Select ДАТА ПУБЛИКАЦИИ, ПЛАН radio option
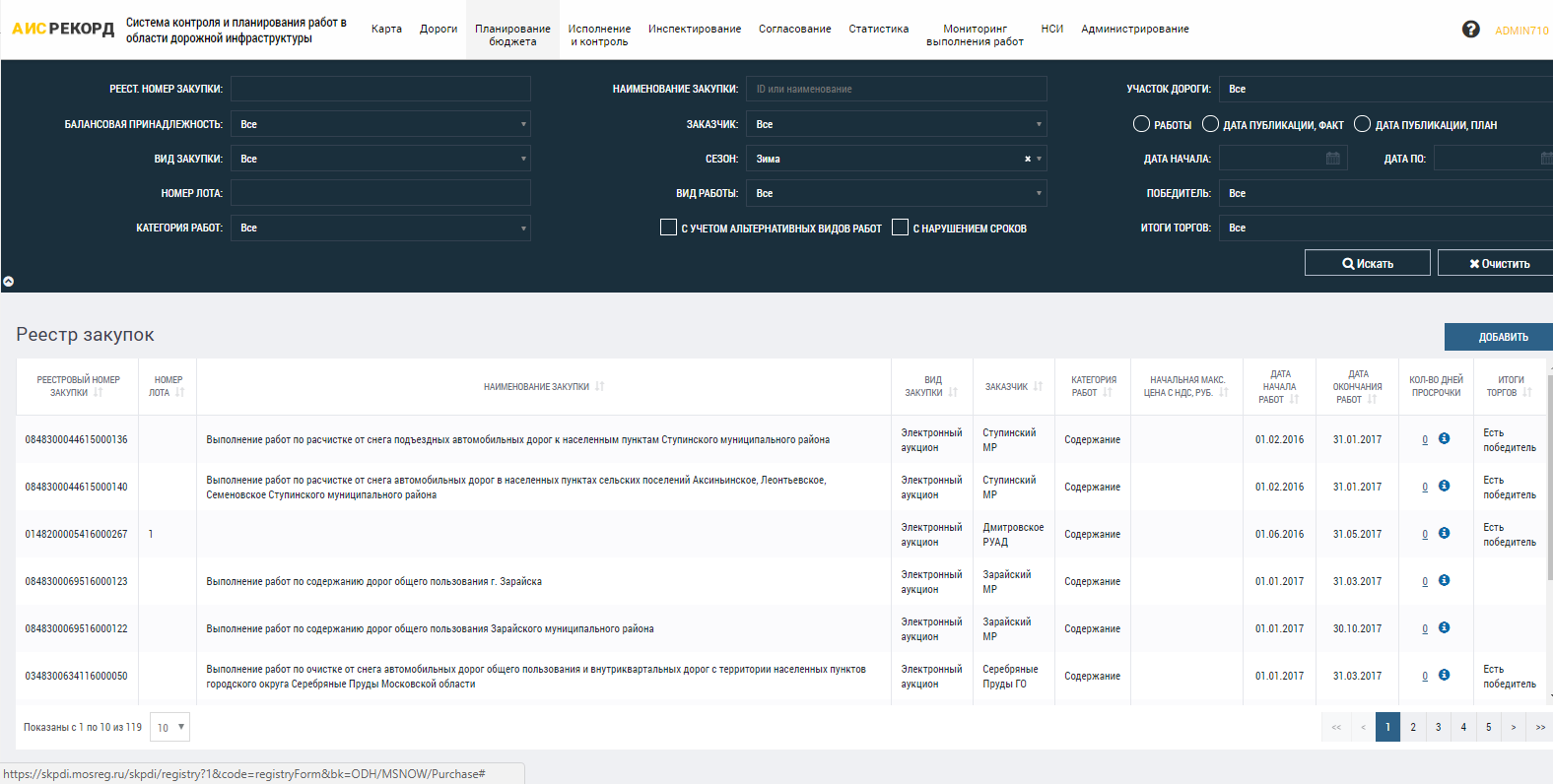1553x784 pixels. [1362, 124]
